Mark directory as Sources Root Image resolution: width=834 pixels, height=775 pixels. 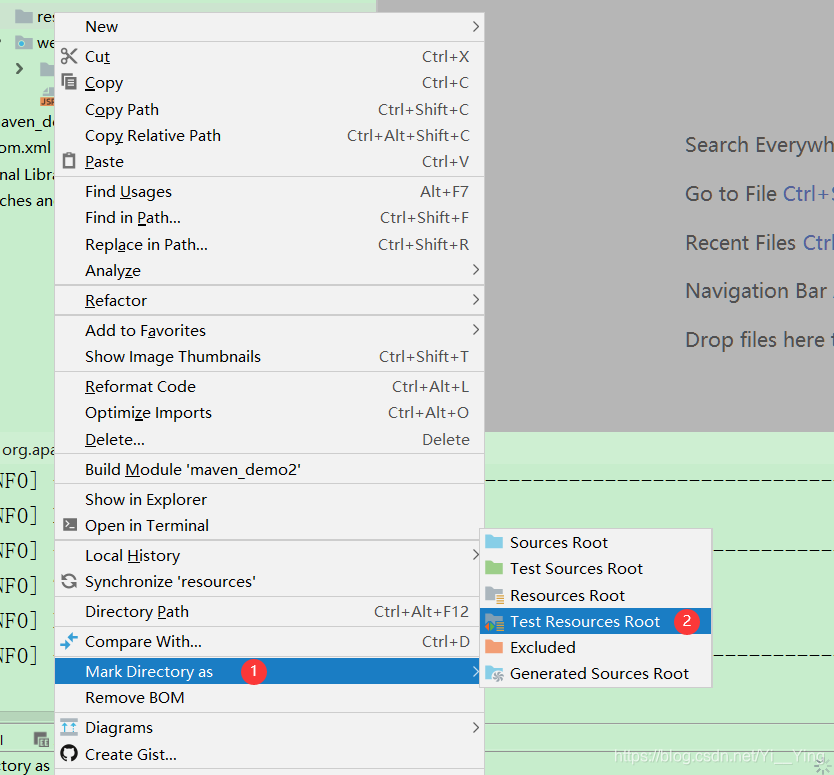click(595, 542)
